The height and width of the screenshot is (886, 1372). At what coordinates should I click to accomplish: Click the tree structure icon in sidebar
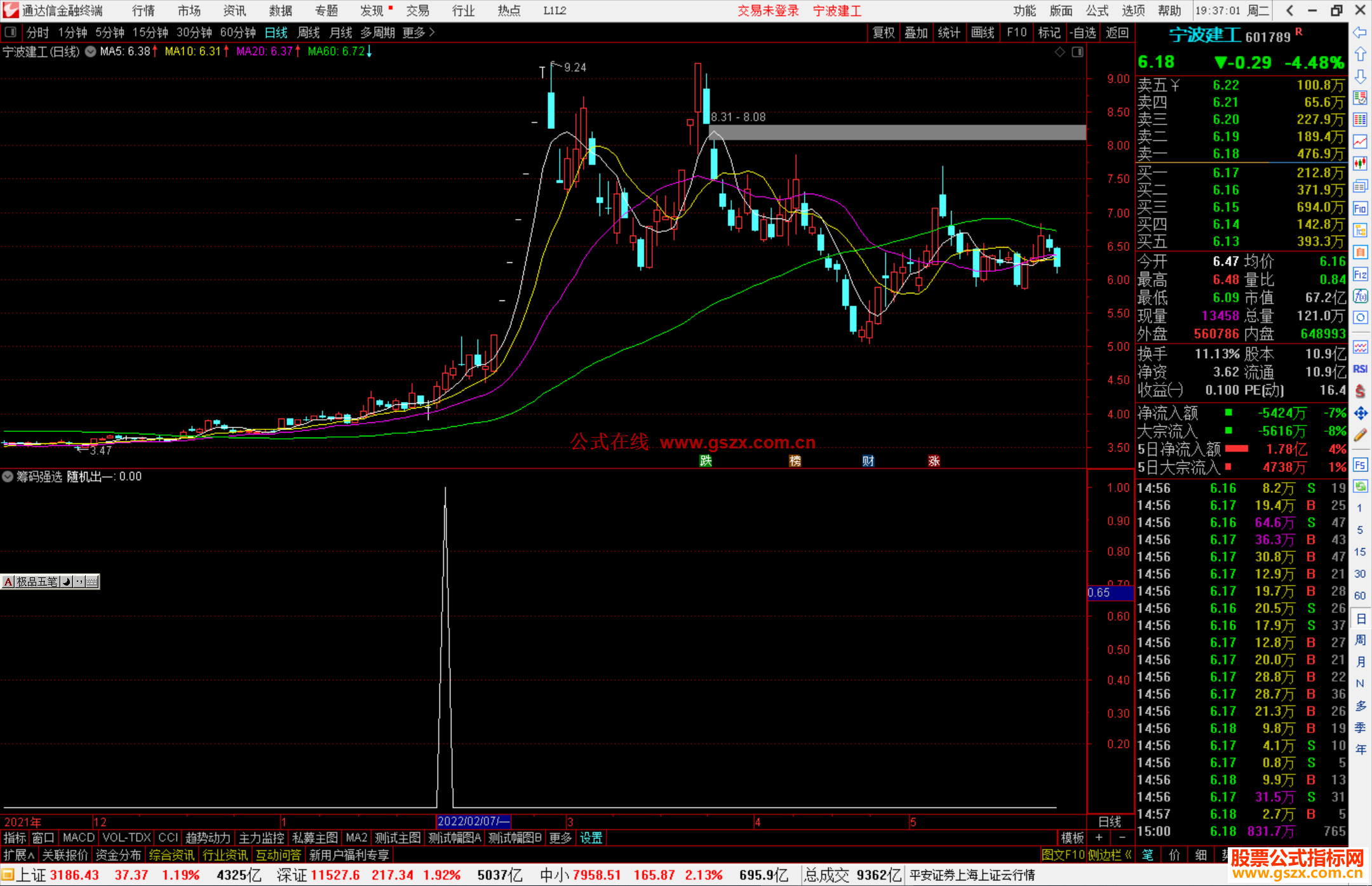pos(1360,230)
